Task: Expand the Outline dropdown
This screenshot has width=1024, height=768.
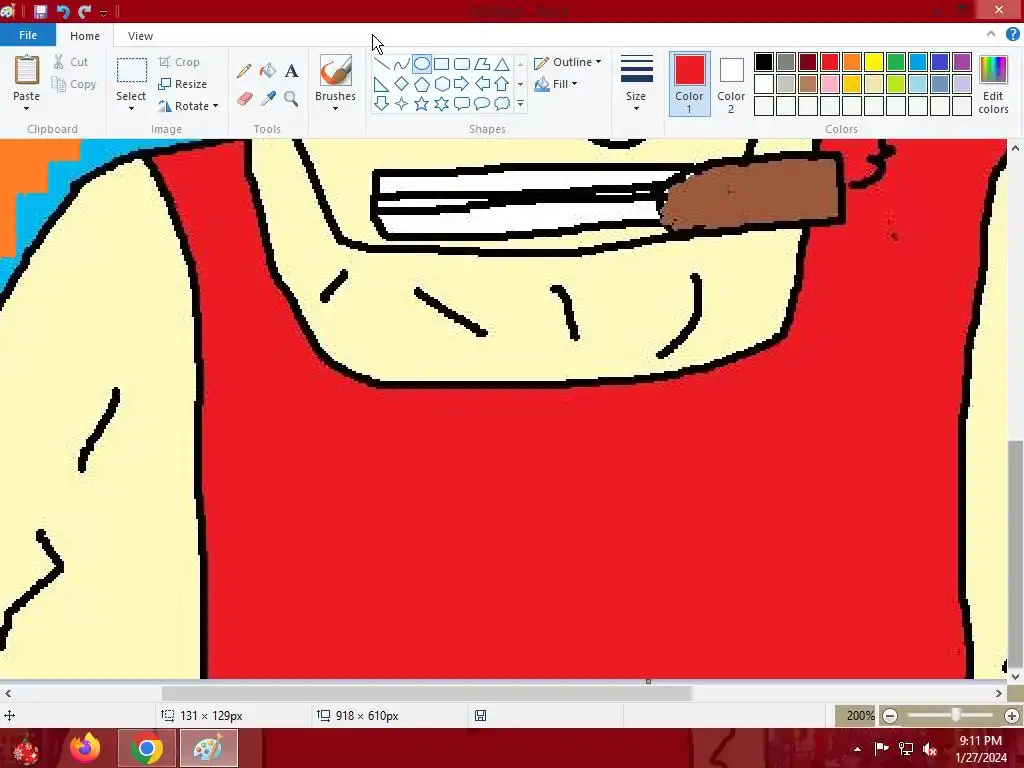Action: click(598, 62)
